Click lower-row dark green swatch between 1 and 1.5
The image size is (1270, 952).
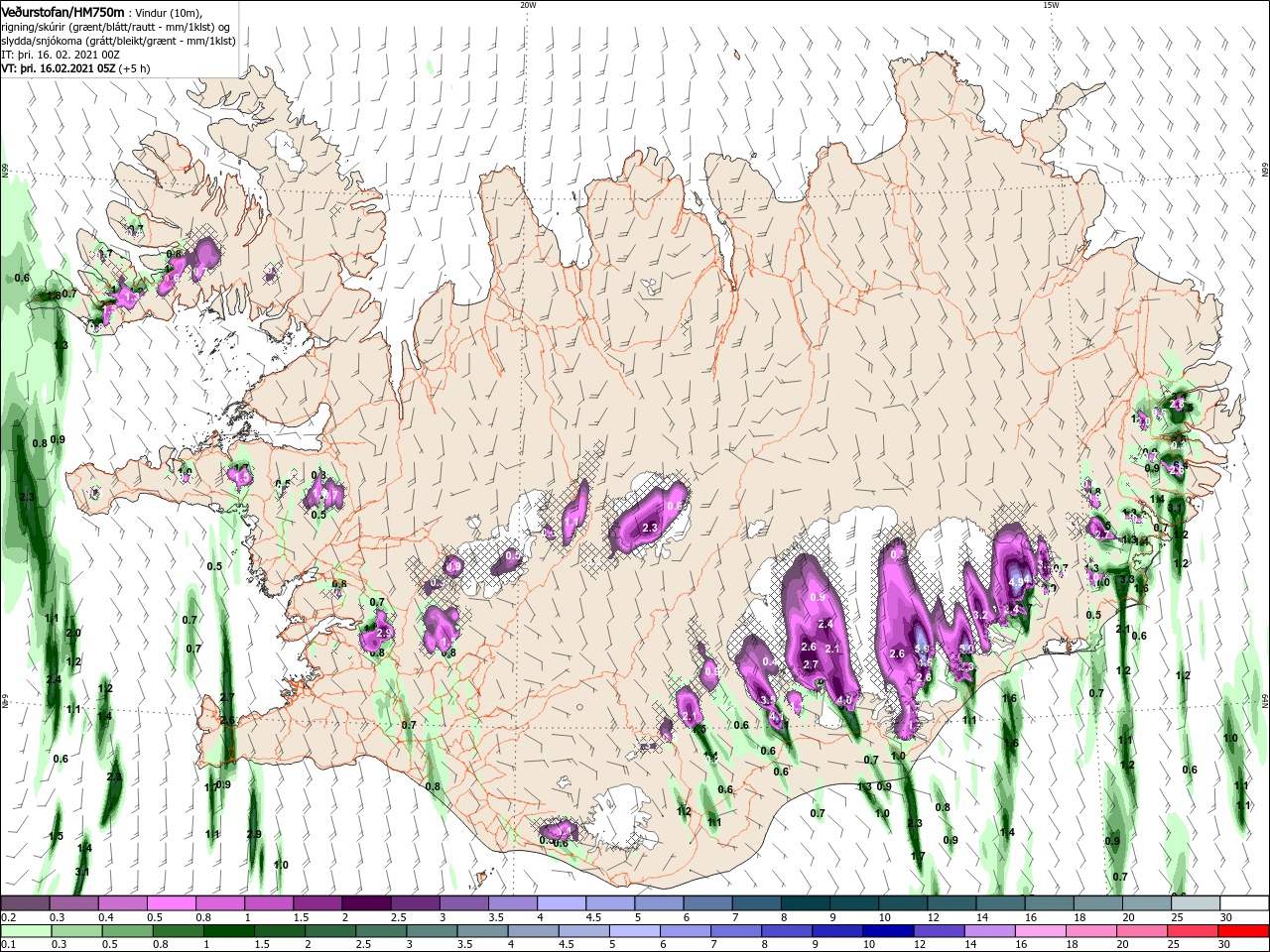[x=229, y=931]
